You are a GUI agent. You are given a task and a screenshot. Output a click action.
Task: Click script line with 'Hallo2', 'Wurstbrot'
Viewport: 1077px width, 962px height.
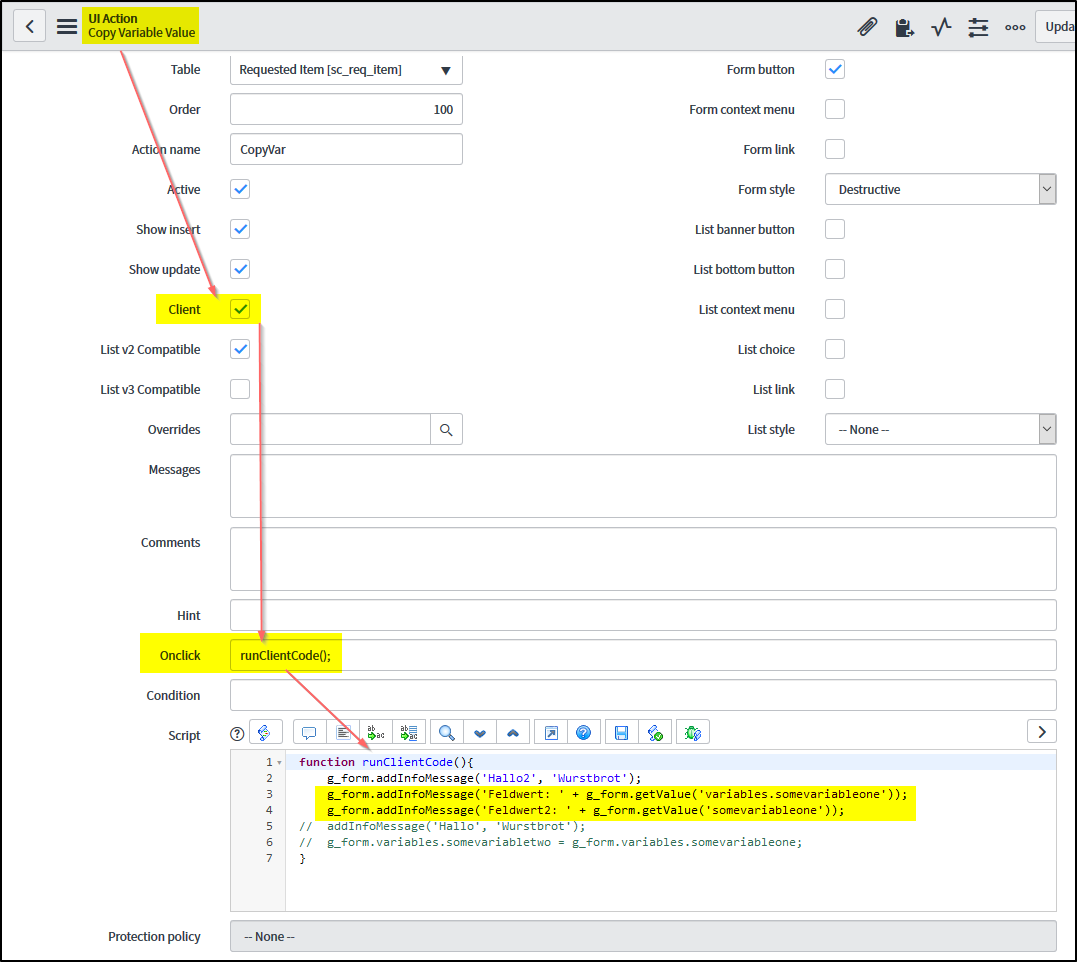coord(484,778)
